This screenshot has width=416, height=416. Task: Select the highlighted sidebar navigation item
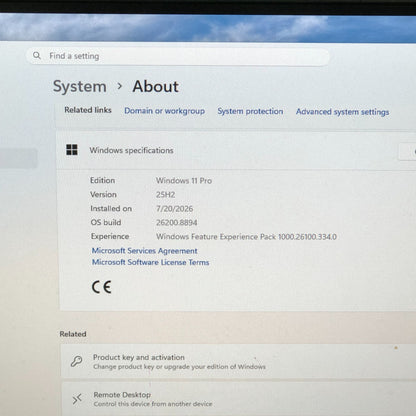18,158
